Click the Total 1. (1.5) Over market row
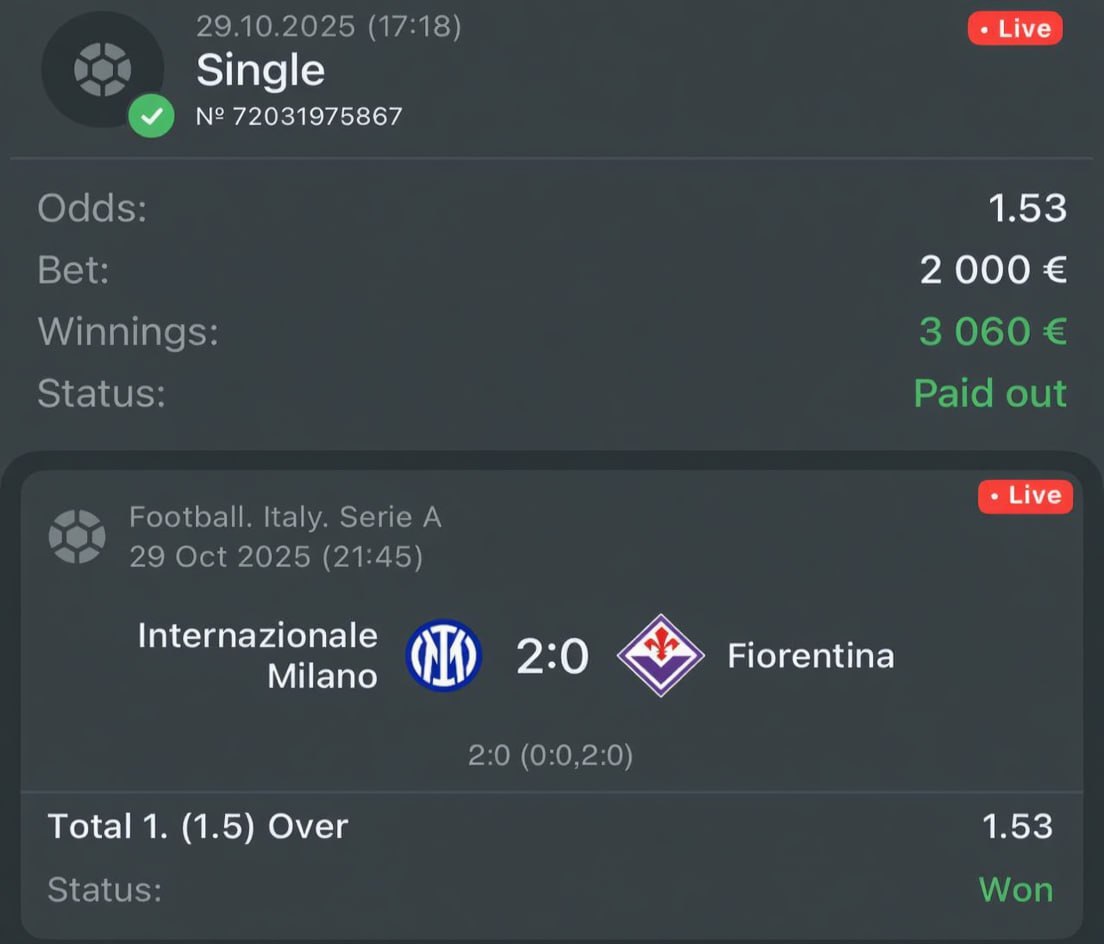The height and width of the screenshot is (944, 1104). click(x=198, y=826)
